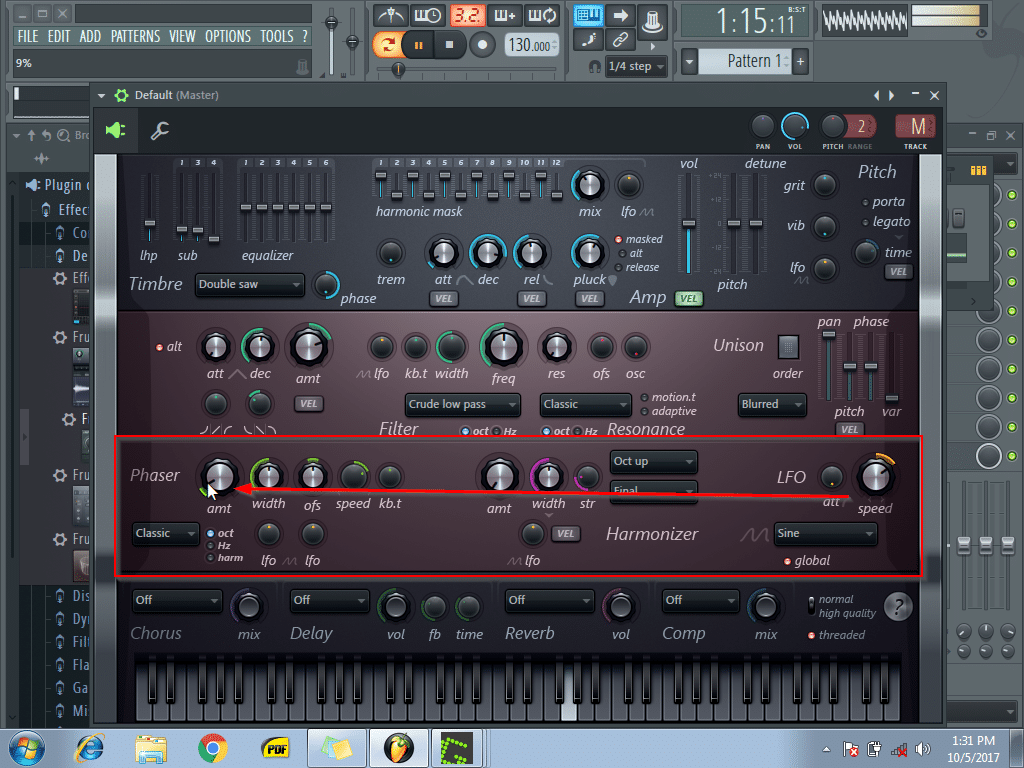Image resolution: width=1024 pixels, height=768 pixels.
Task: Open the VIEW menu
Action: (x=182, y=37)
